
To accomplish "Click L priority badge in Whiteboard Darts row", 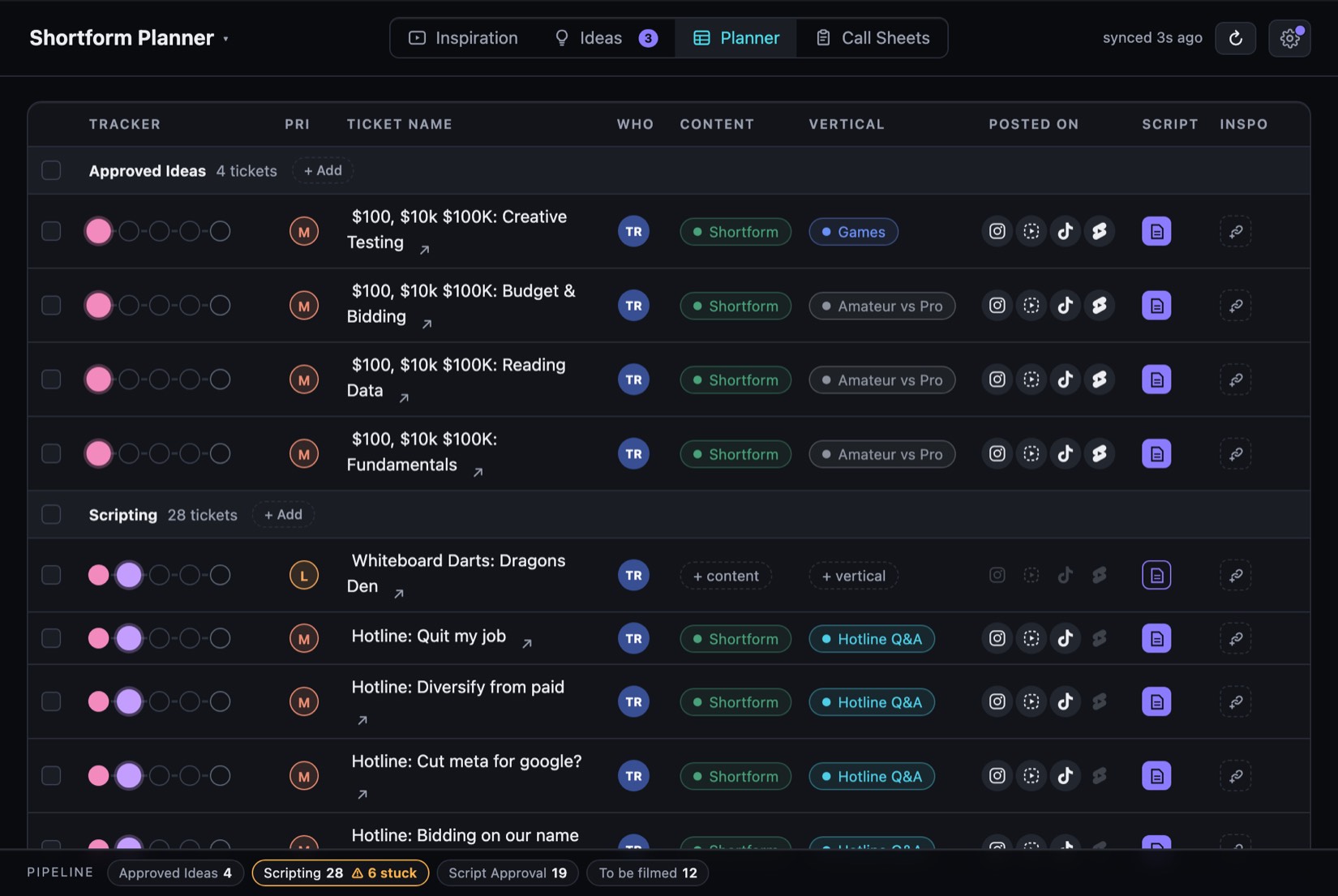I will coord(304,576).
